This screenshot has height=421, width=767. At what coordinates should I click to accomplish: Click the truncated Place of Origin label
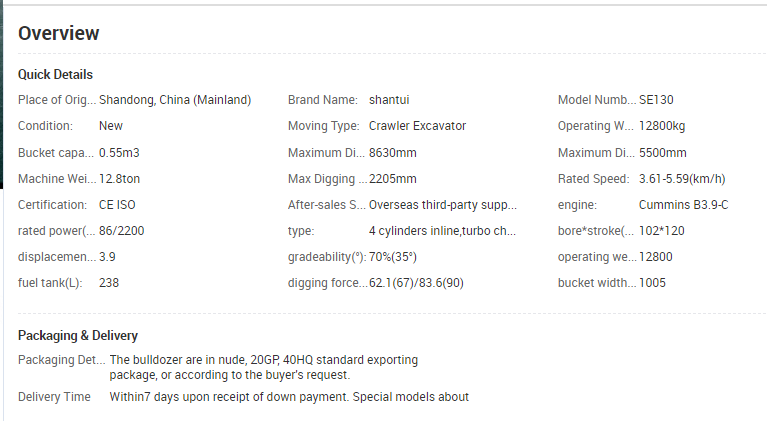click(57, 100)
